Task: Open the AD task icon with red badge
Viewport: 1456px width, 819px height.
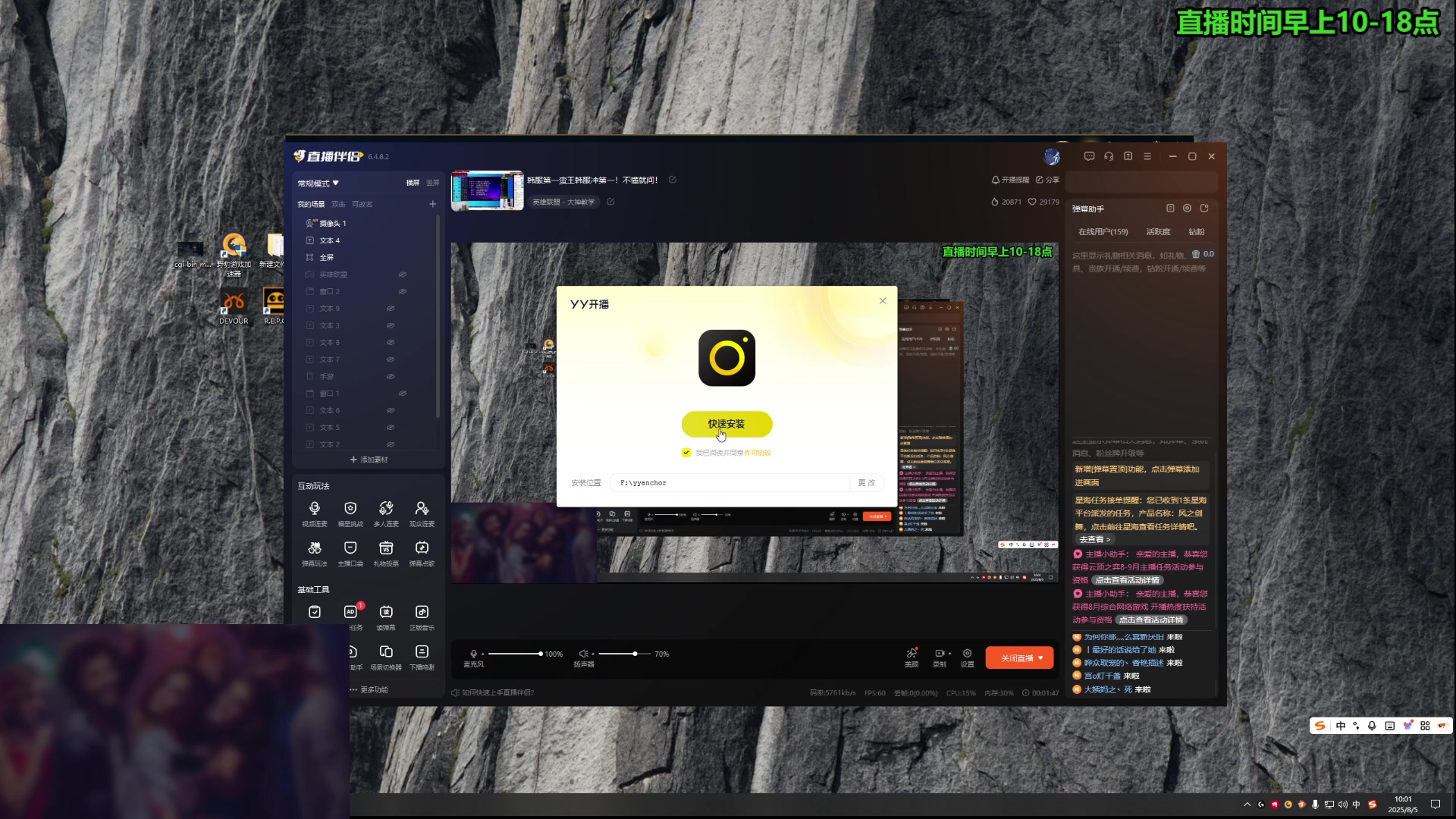Action: (x=351, y=613)
